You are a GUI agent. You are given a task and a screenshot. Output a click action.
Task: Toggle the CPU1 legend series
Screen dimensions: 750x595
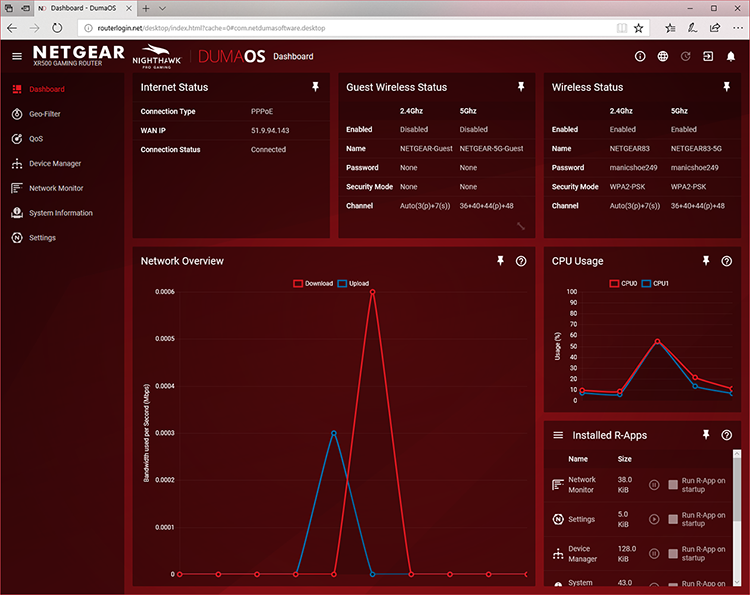[655, 284]
